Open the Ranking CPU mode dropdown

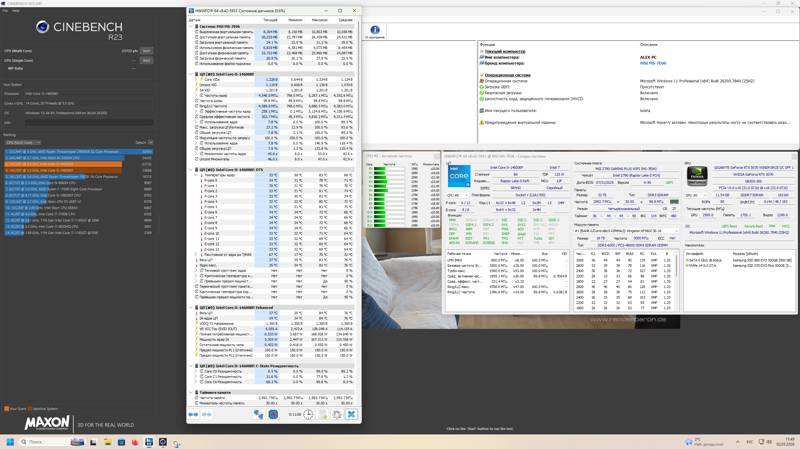22,142
